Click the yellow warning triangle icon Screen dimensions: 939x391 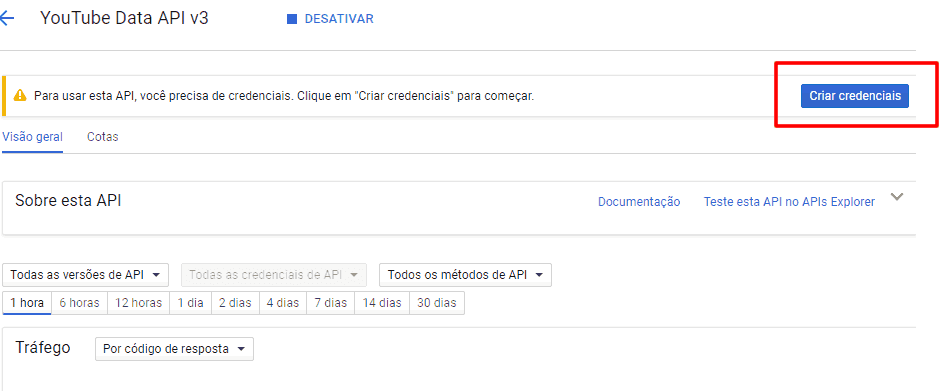click(x=21, y=96)
